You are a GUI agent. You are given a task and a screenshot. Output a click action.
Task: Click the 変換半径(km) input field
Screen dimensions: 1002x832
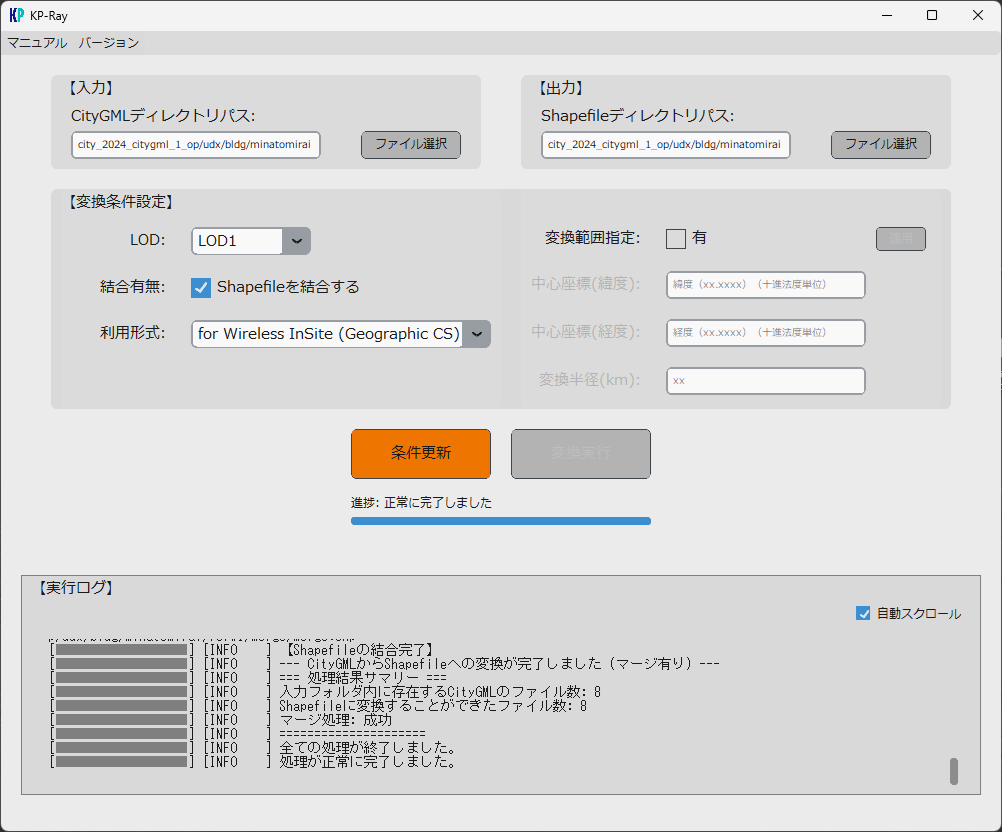tap(765, 381)
